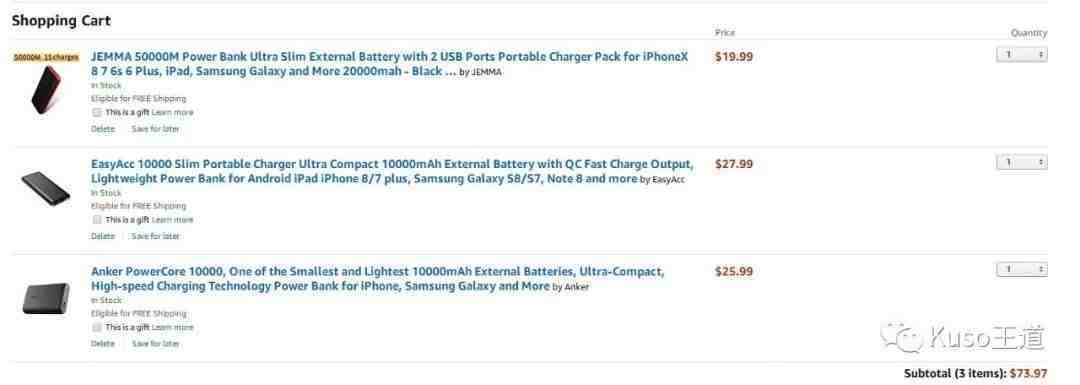
Task: Open quantity dropdown for JEMMA power bank
Action: tap(1021, 54)
